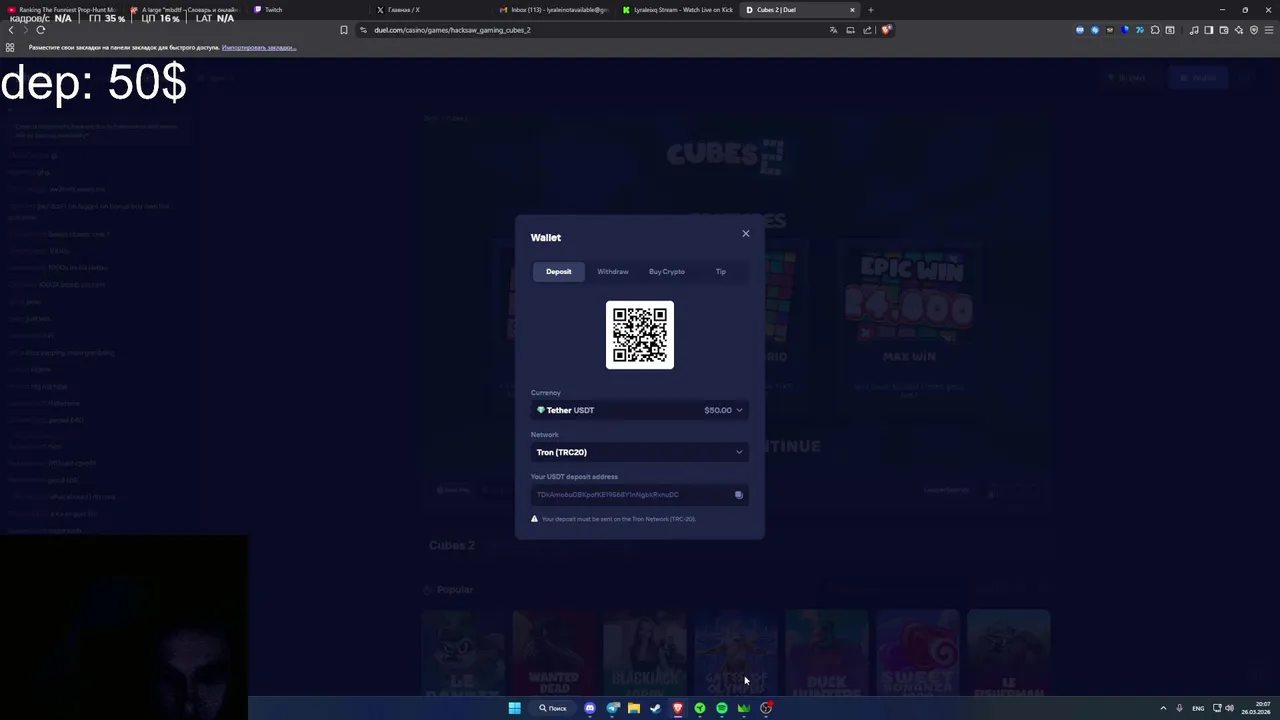Go back to the previous page
Image resolution: width=1280 pixels, height=720 pixels.
[x=11, y=30]
